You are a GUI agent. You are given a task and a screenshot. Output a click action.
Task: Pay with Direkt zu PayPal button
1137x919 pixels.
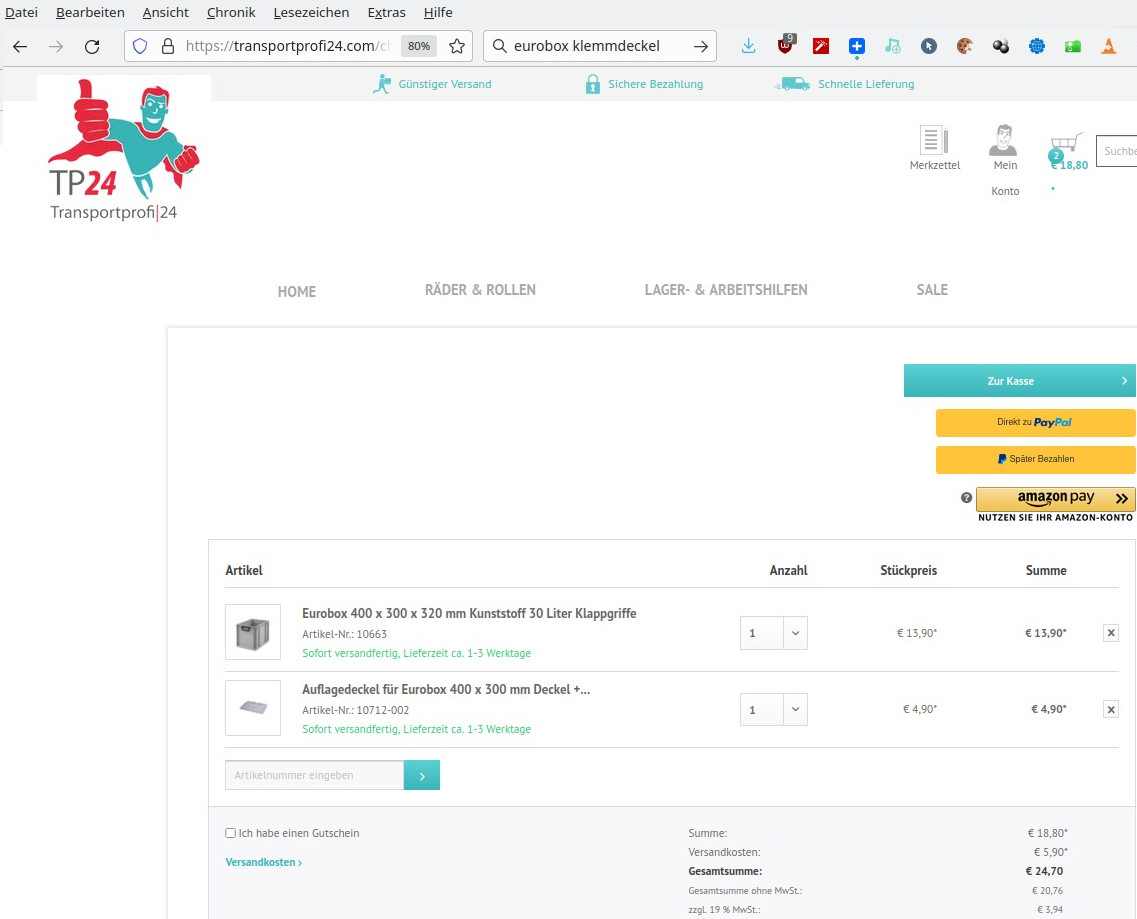(x=1035, y=423)
